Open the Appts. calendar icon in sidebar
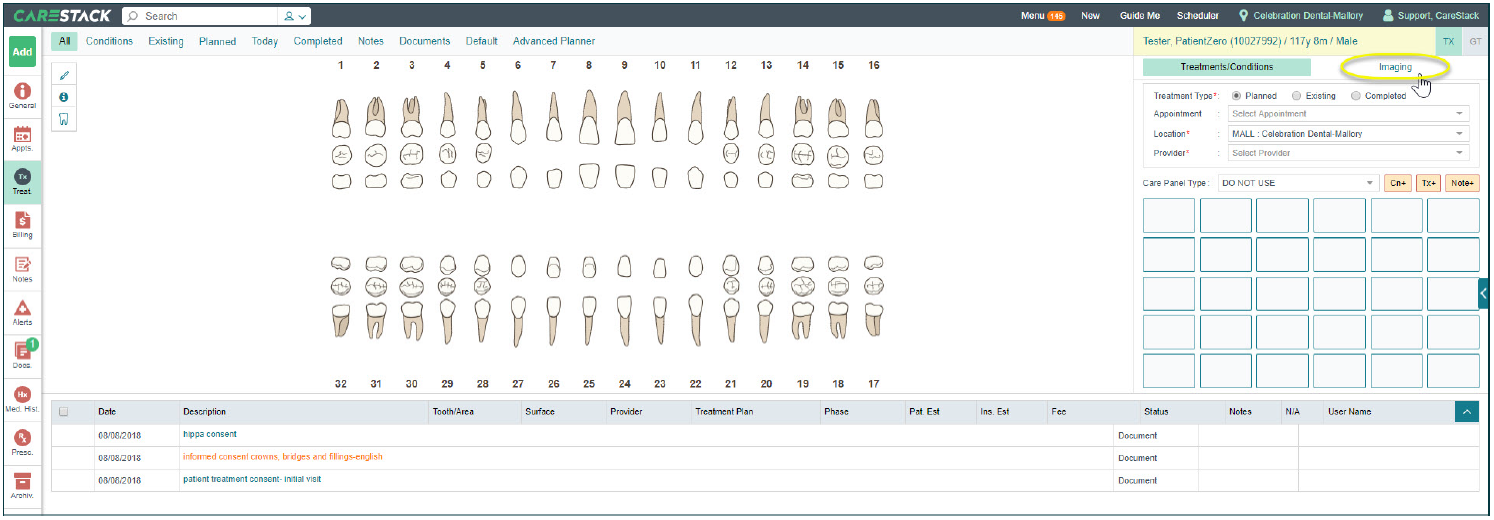1494x520 pixels. click(x=22, y=138)
